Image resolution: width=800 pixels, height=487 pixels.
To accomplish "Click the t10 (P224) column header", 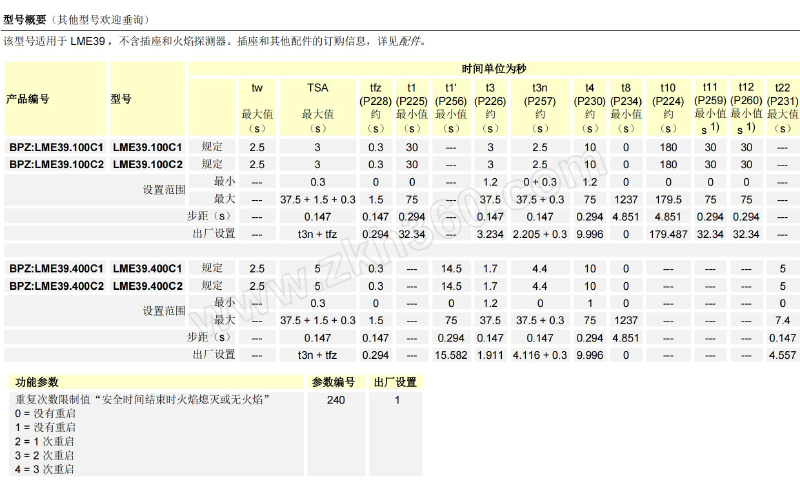I will pos(668,107).
